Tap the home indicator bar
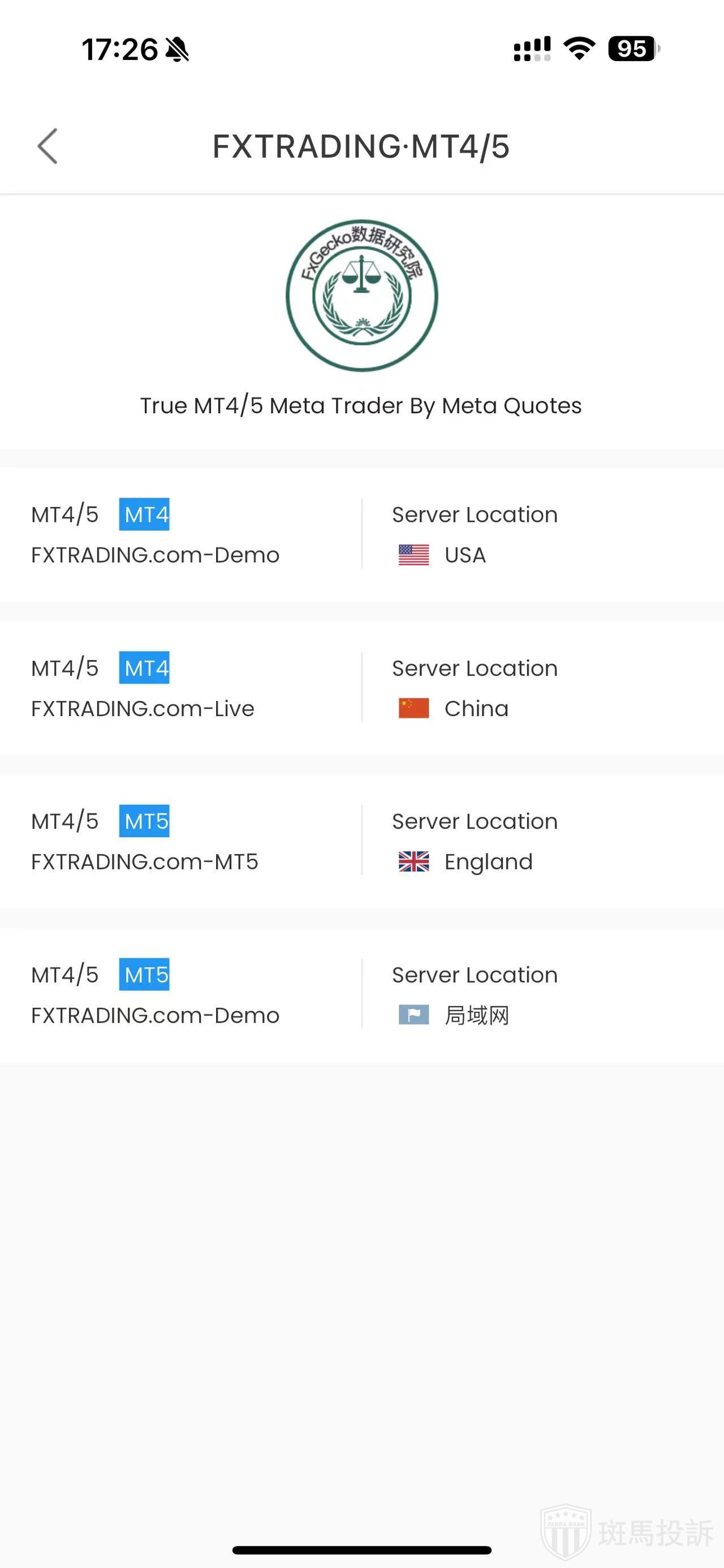Viewport: 724px width, 1568px height. tap(361, 1549)
